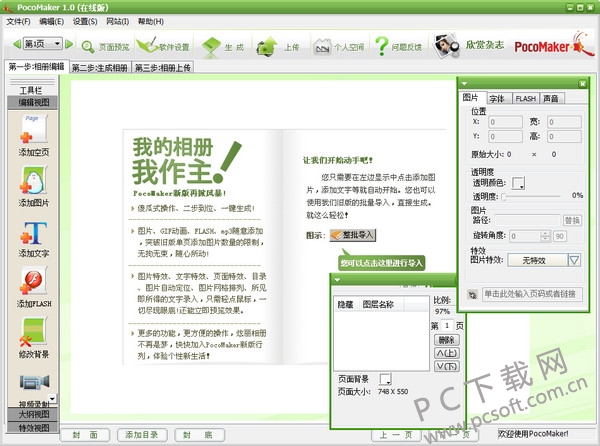Click the link icon beside page link field

(x=473, y=295)
